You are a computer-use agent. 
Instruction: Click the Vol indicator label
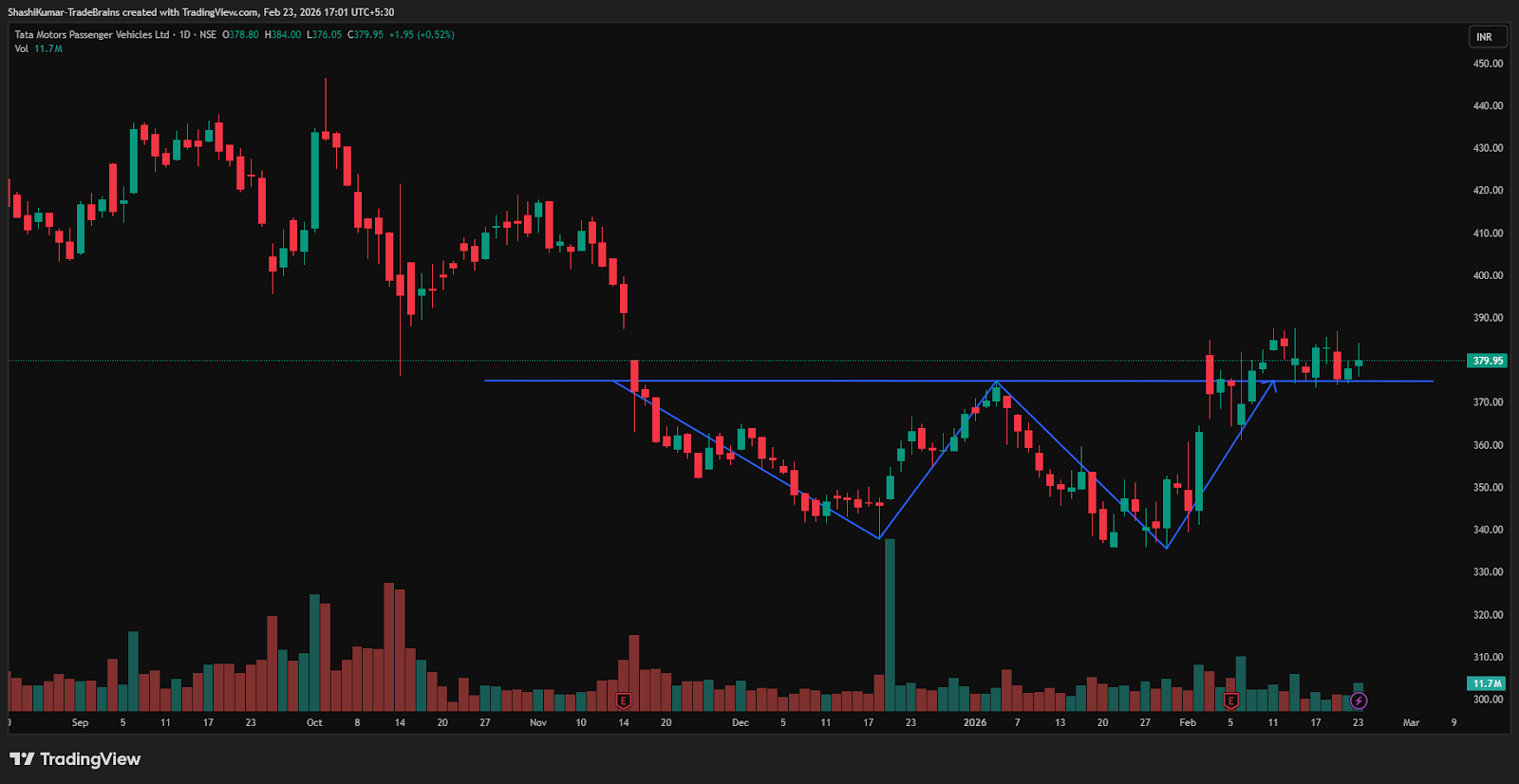coord(21,48)
